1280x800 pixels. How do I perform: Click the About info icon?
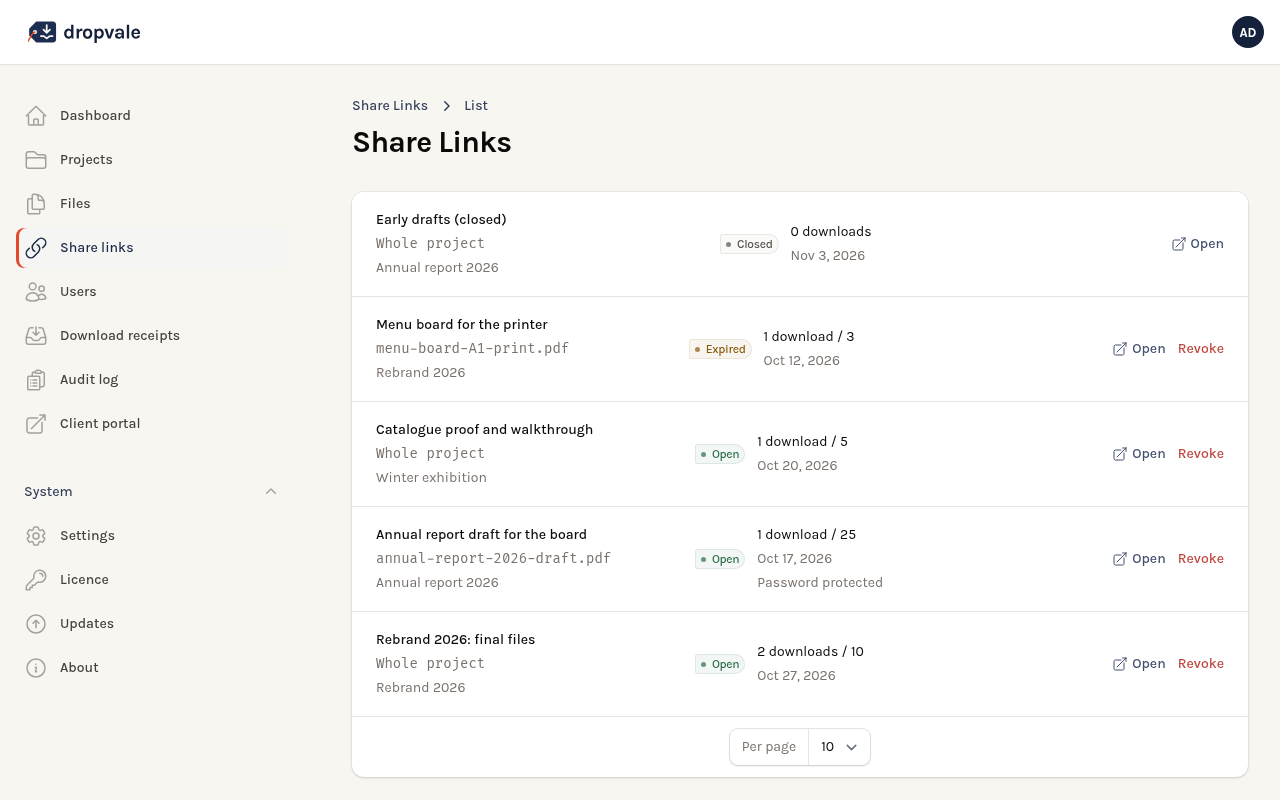click(36, 668)
